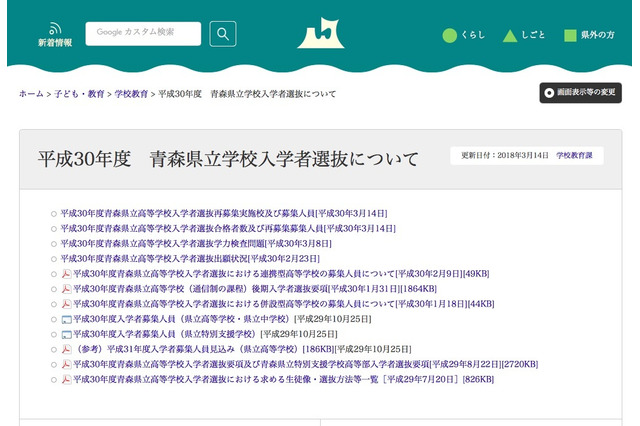The height and width of the screenshot is (426, 640).
Task: Click the green square 県外の方 icon
Action: 570,35
